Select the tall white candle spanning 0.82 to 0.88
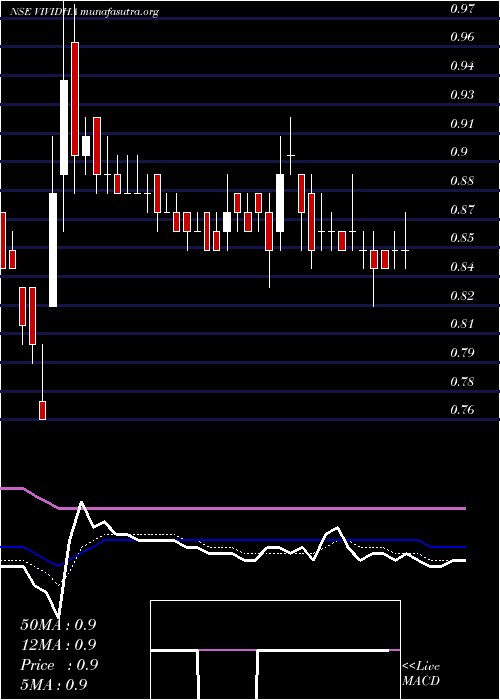The height and width of the screenshot is (700, 500). click(x=53, y=250)
